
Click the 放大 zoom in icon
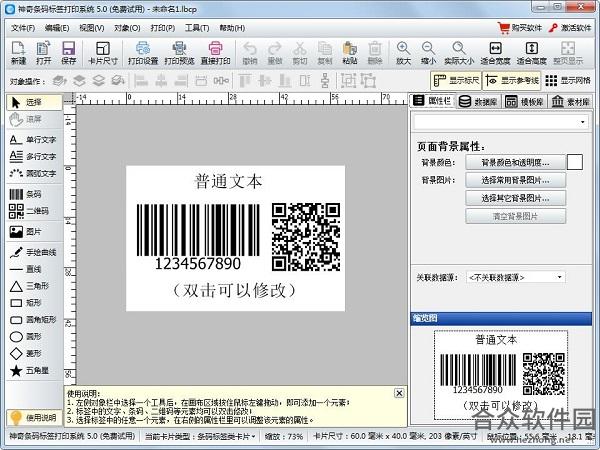(403, 53)
